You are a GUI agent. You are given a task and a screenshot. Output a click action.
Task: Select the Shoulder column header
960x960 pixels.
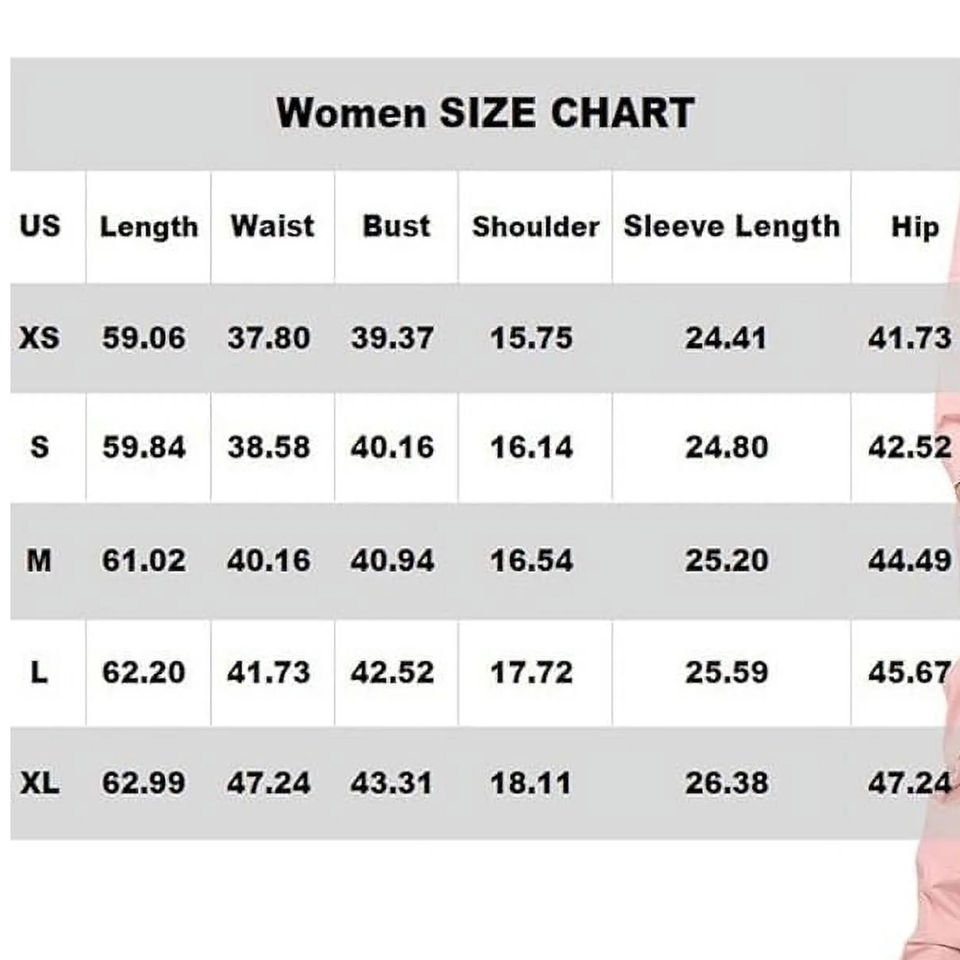click(535, 227)
